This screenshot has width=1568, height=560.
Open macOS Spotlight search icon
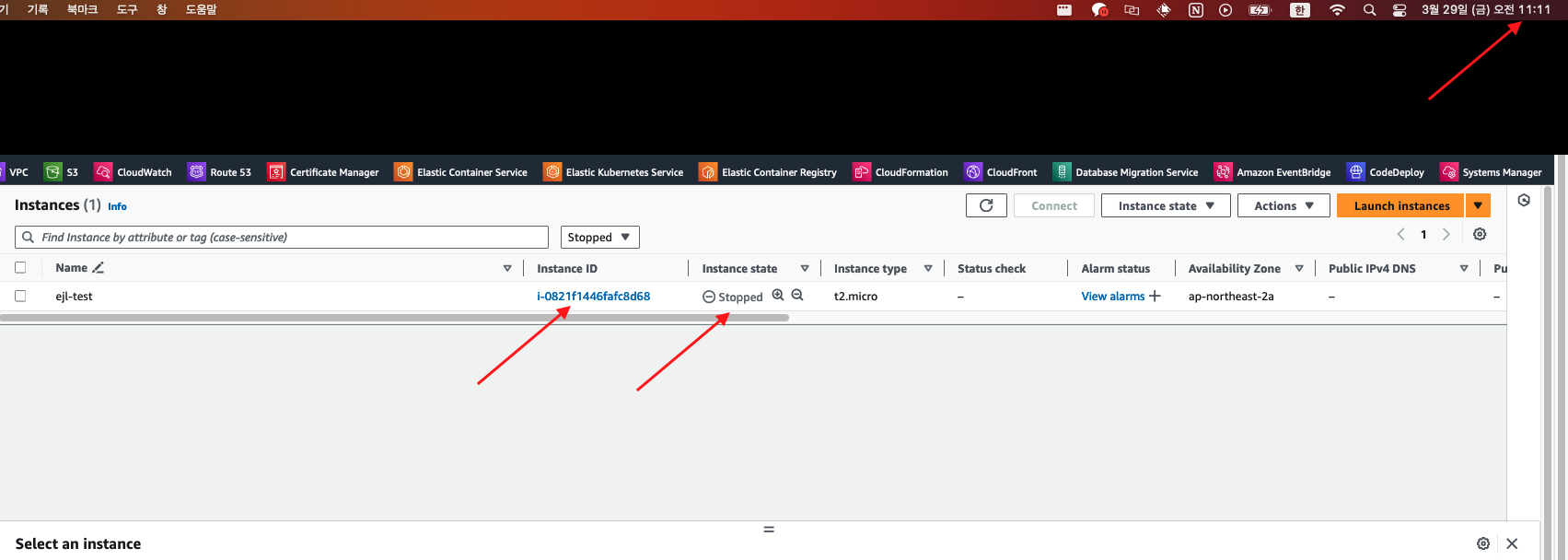1369,10
